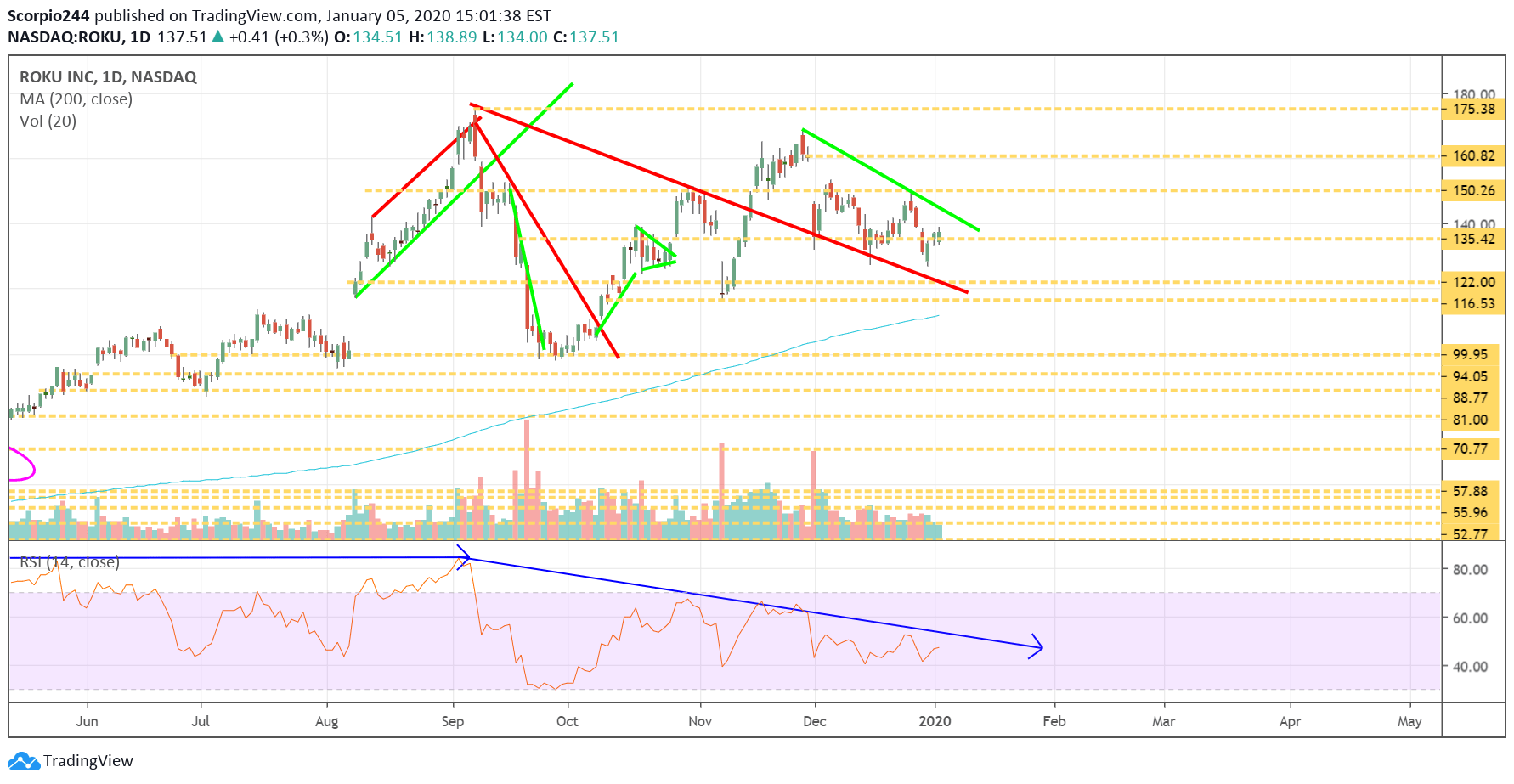Click the 150.26 price label
Viewport: 1514px width, 784px height.
1473,190
